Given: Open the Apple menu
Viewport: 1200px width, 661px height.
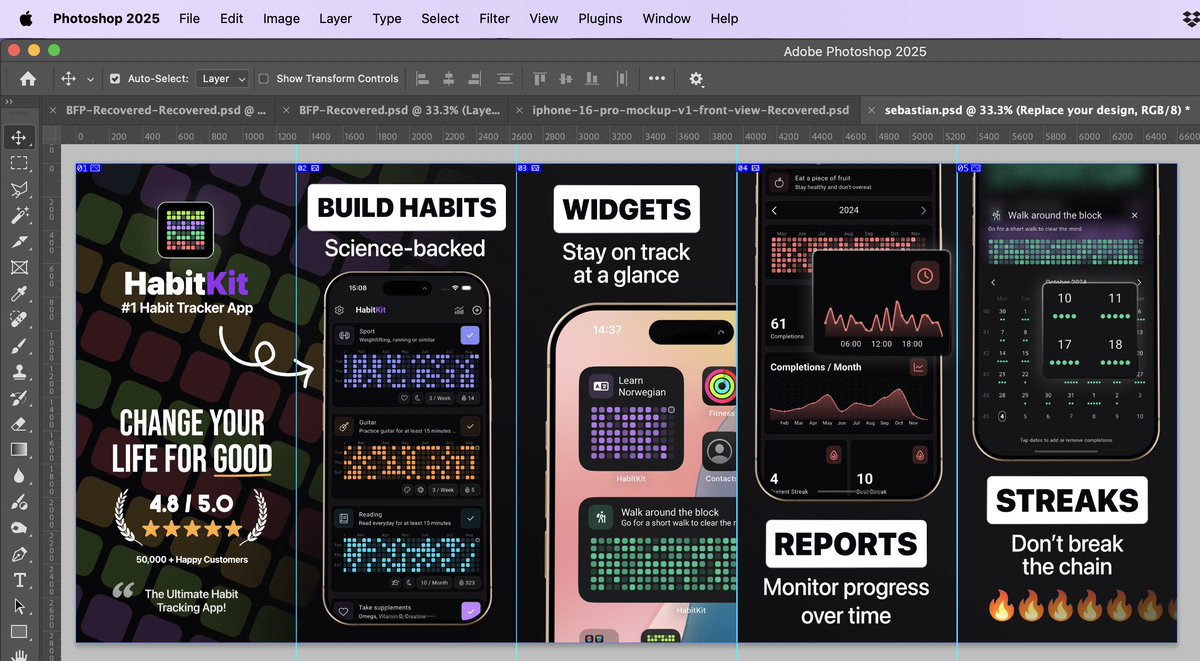Looking at the screenshot, I should pos(26,18).
